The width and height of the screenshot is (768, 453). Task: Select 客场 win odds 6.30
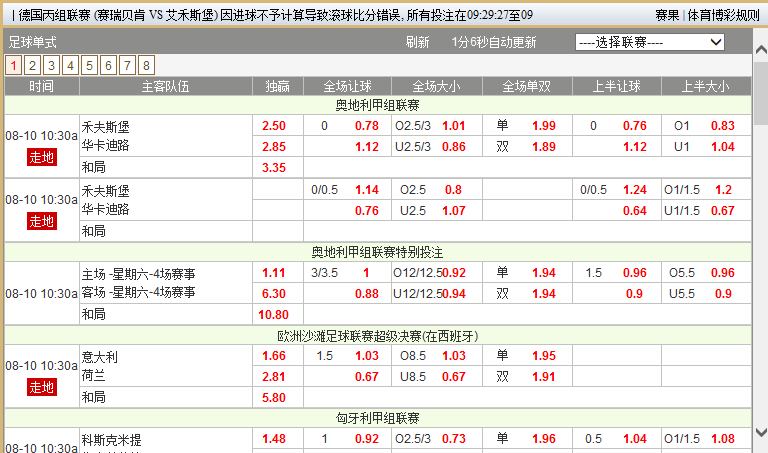[274, 293]
